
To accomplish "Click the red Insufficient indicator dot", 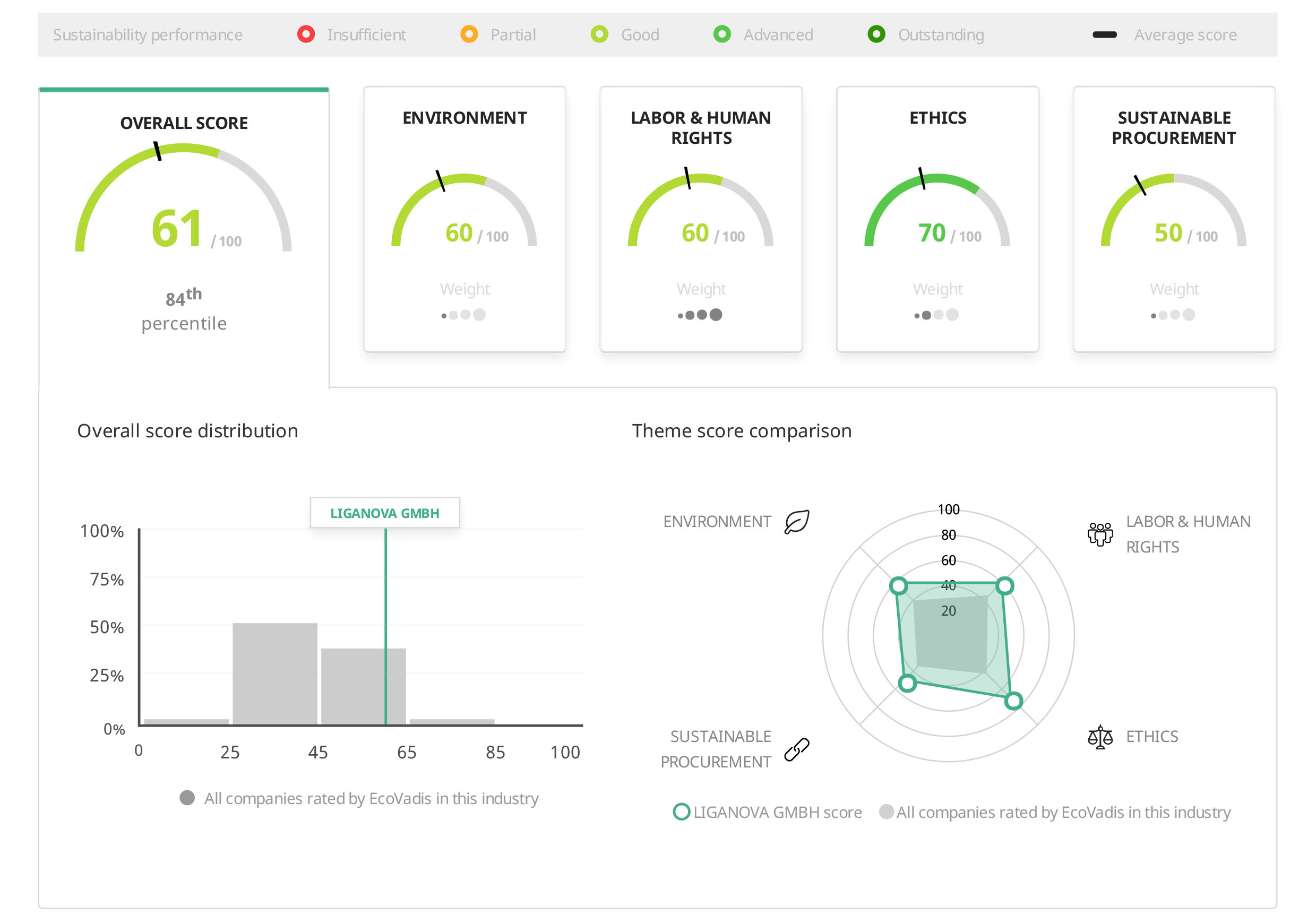I will coord(307,34).
